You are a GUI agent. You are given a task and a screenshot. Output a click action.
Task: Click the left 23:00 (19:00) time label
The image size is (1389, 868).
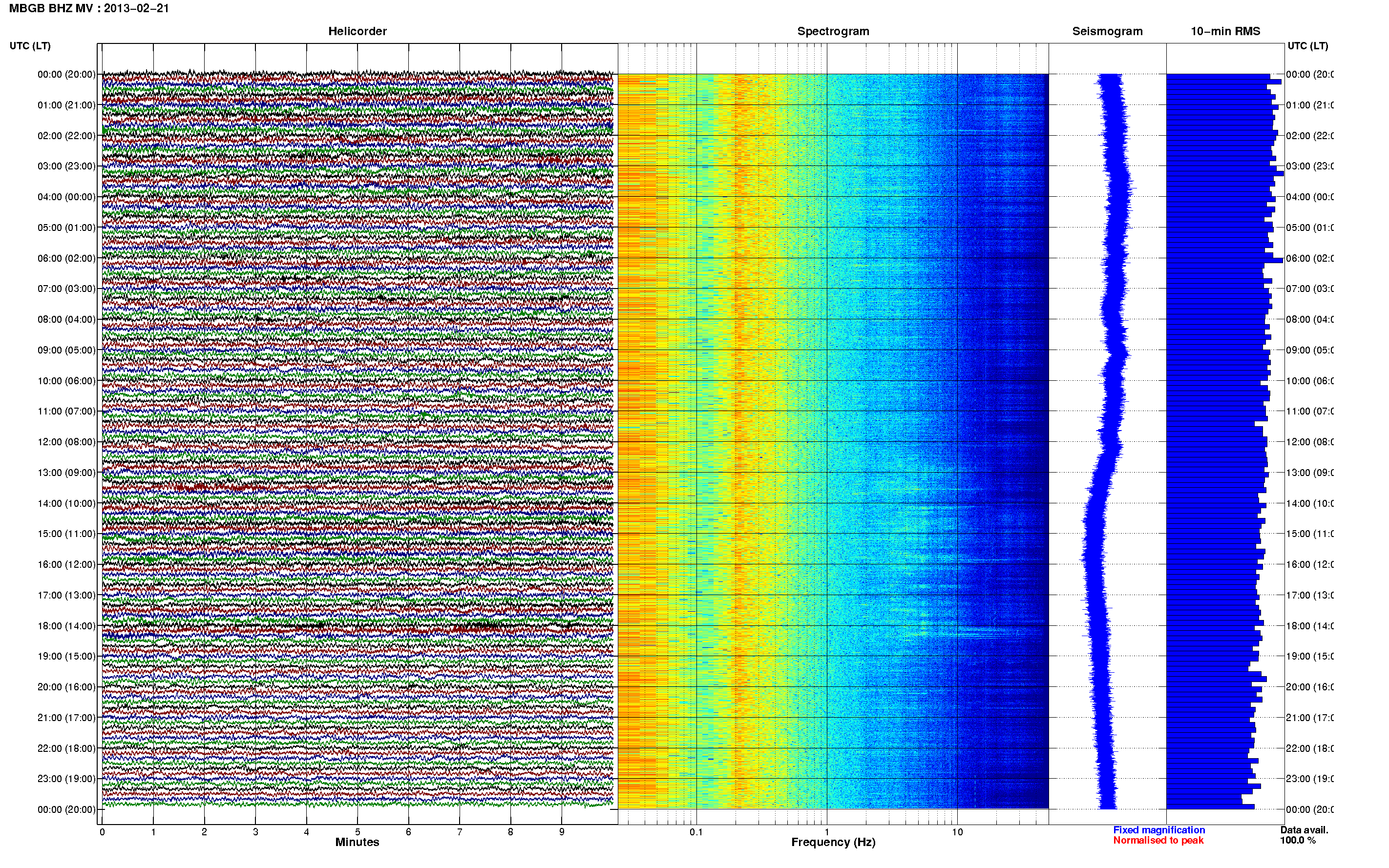click(66, 779)
